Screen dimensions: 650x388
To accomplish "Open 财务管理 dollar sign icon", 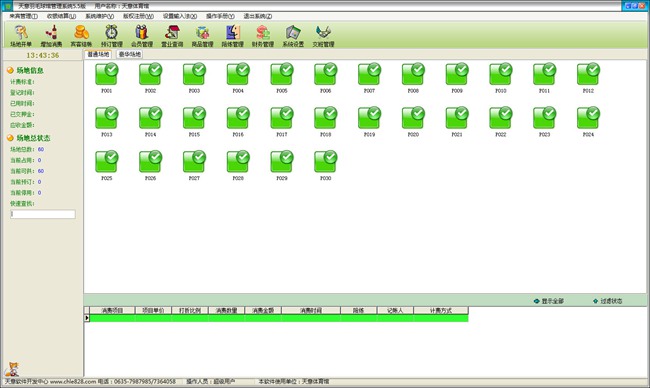I will coord(263,36).
